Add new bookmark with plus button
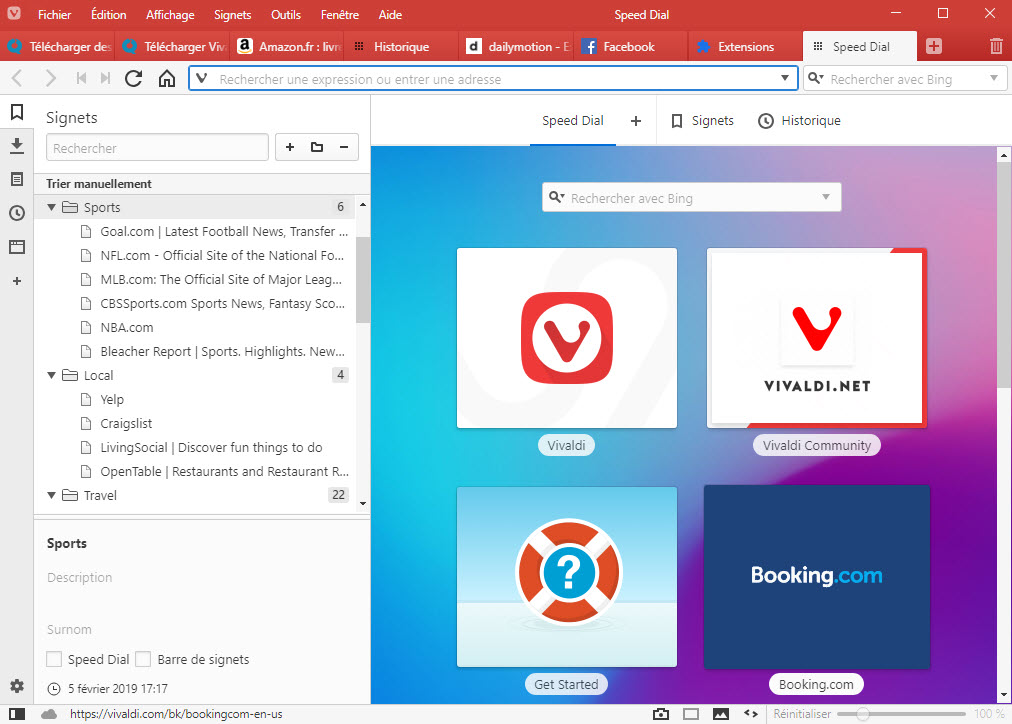The image size is (1012, 724). [290, 147]
